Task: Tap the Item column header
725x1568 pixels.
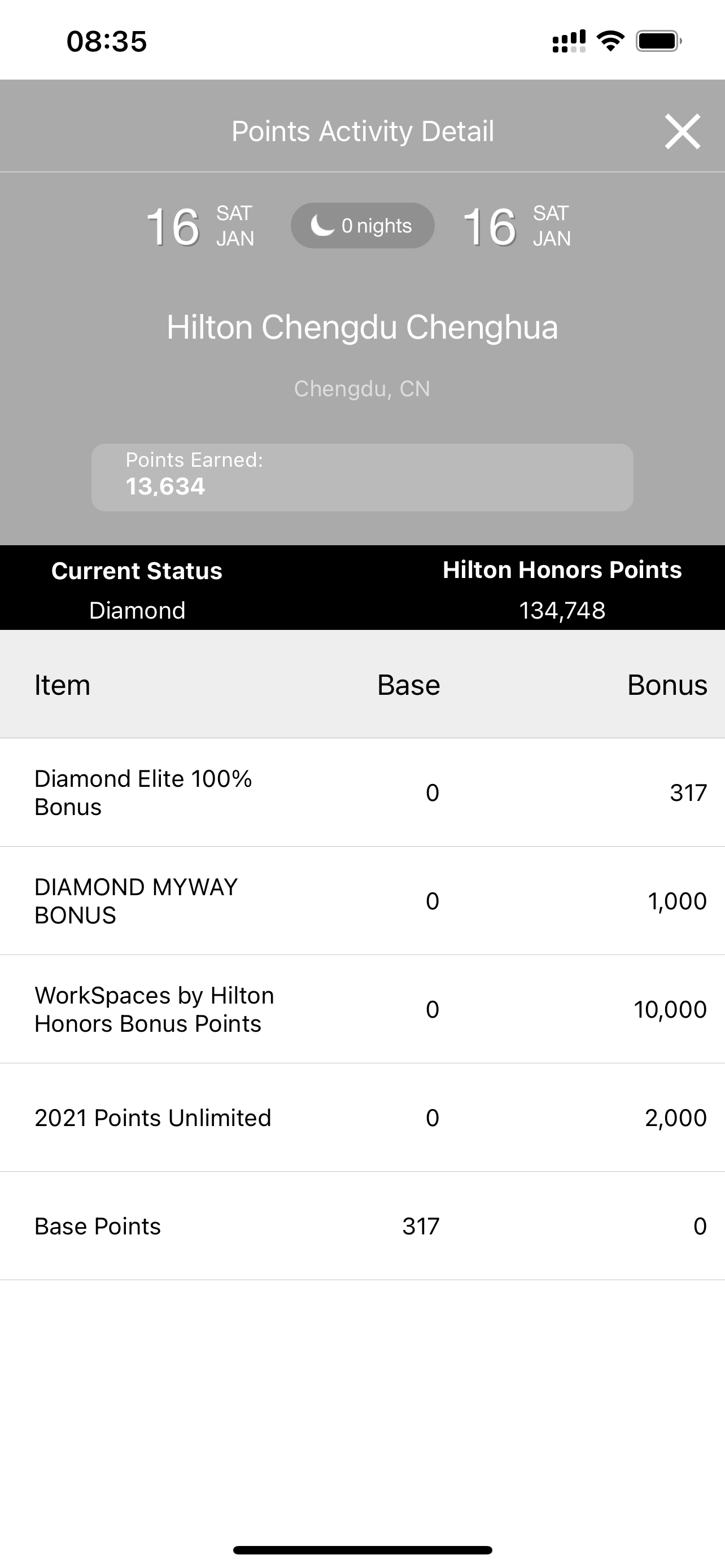Action: point(62,685)
